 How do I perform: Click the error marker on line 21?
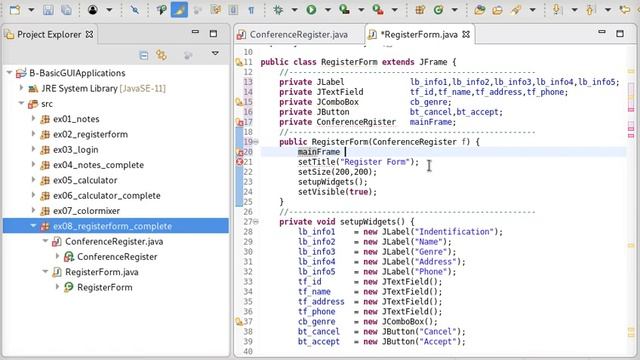240,162
